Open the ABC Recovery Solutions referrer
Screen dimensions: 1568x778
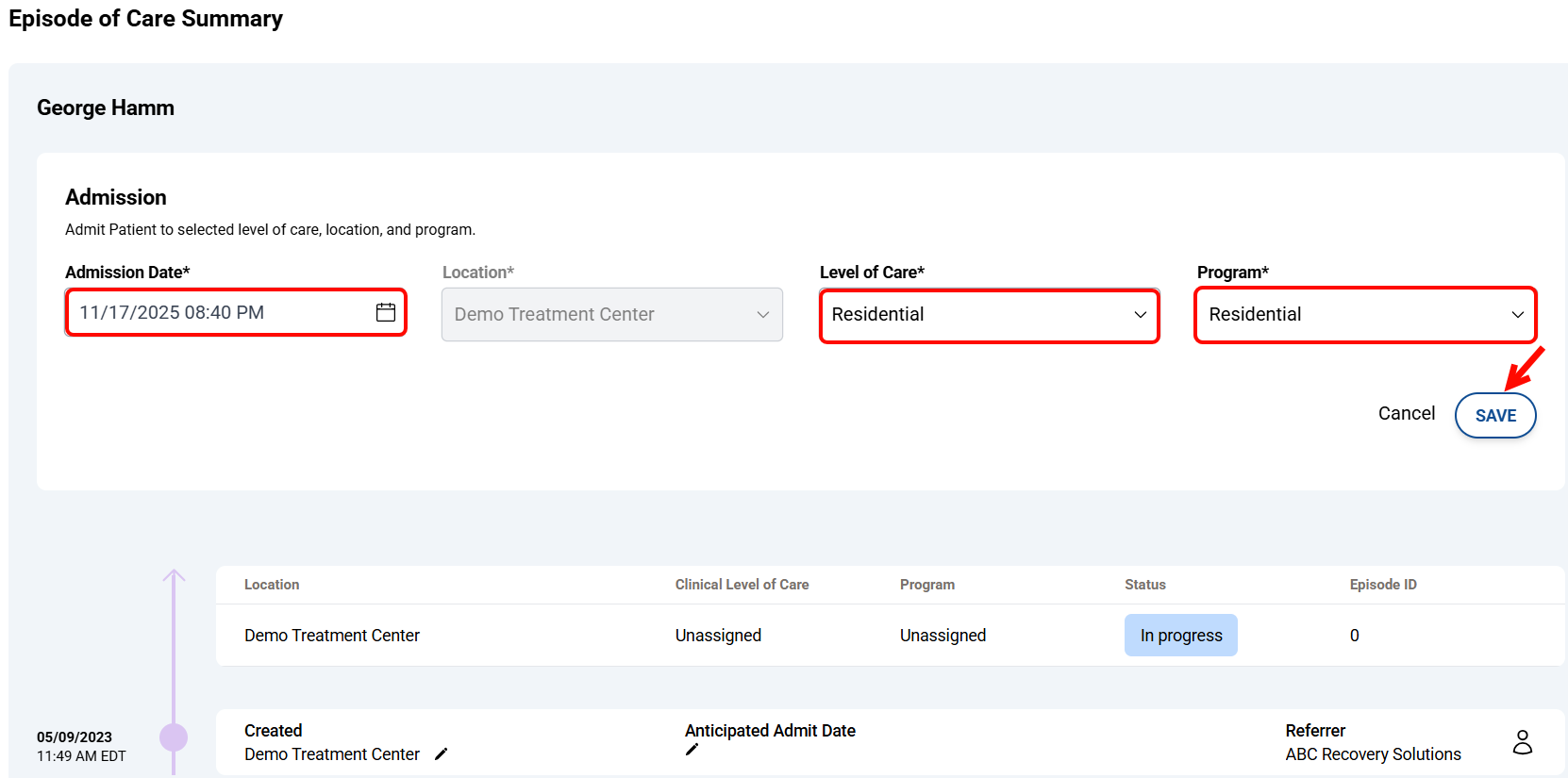tap(1372, 754)
